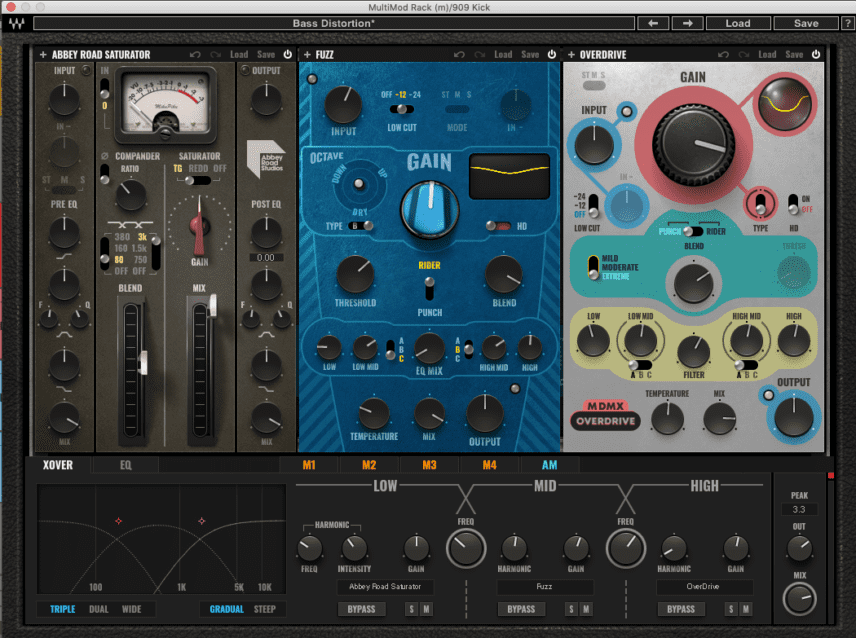Toggle Saturator TG/REDD/OFF type switch

pos(198,181)
